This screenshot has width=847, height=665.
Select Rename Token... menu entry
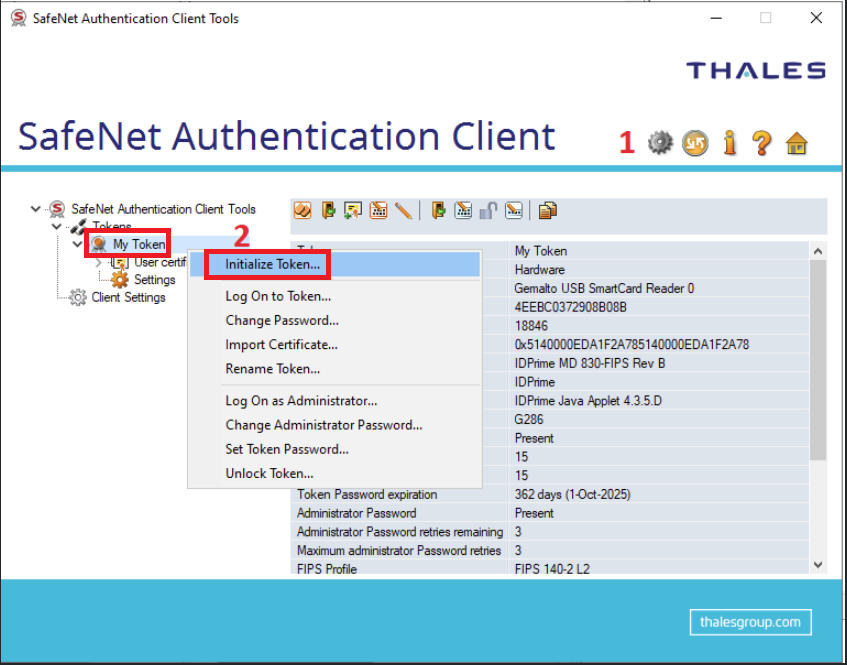(x=335, y=369)
